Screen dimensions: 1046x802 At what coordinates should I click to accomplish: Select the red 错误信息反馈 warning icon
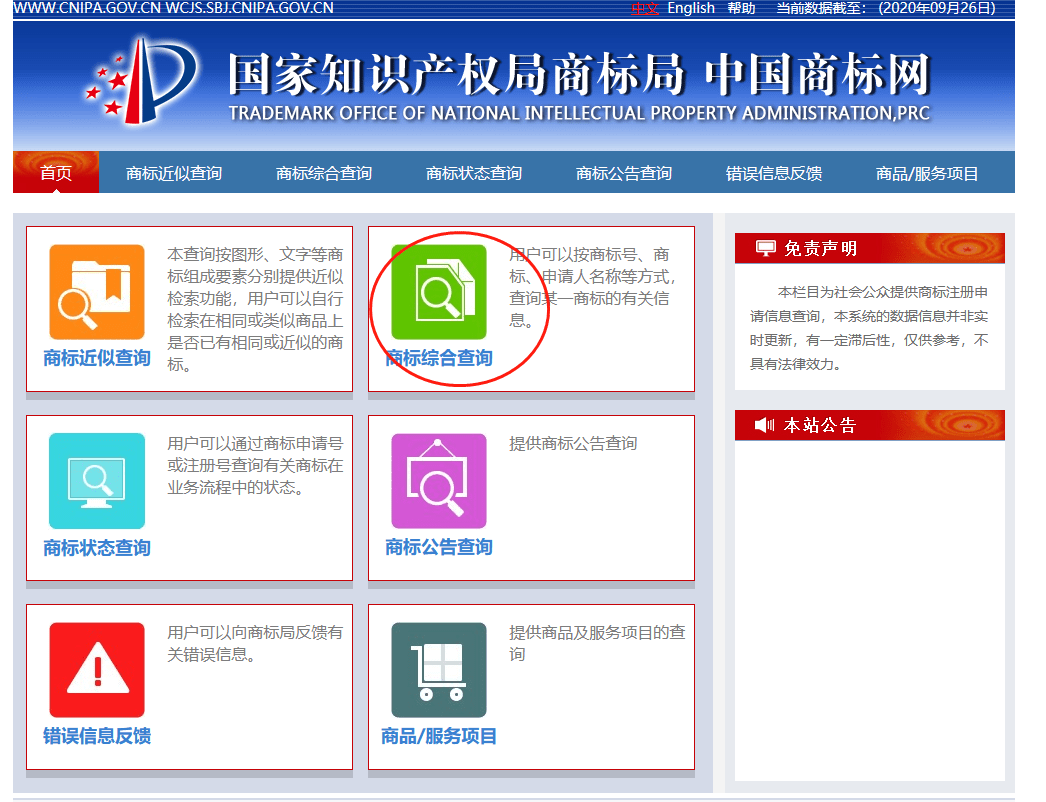(x=97, y=668)
